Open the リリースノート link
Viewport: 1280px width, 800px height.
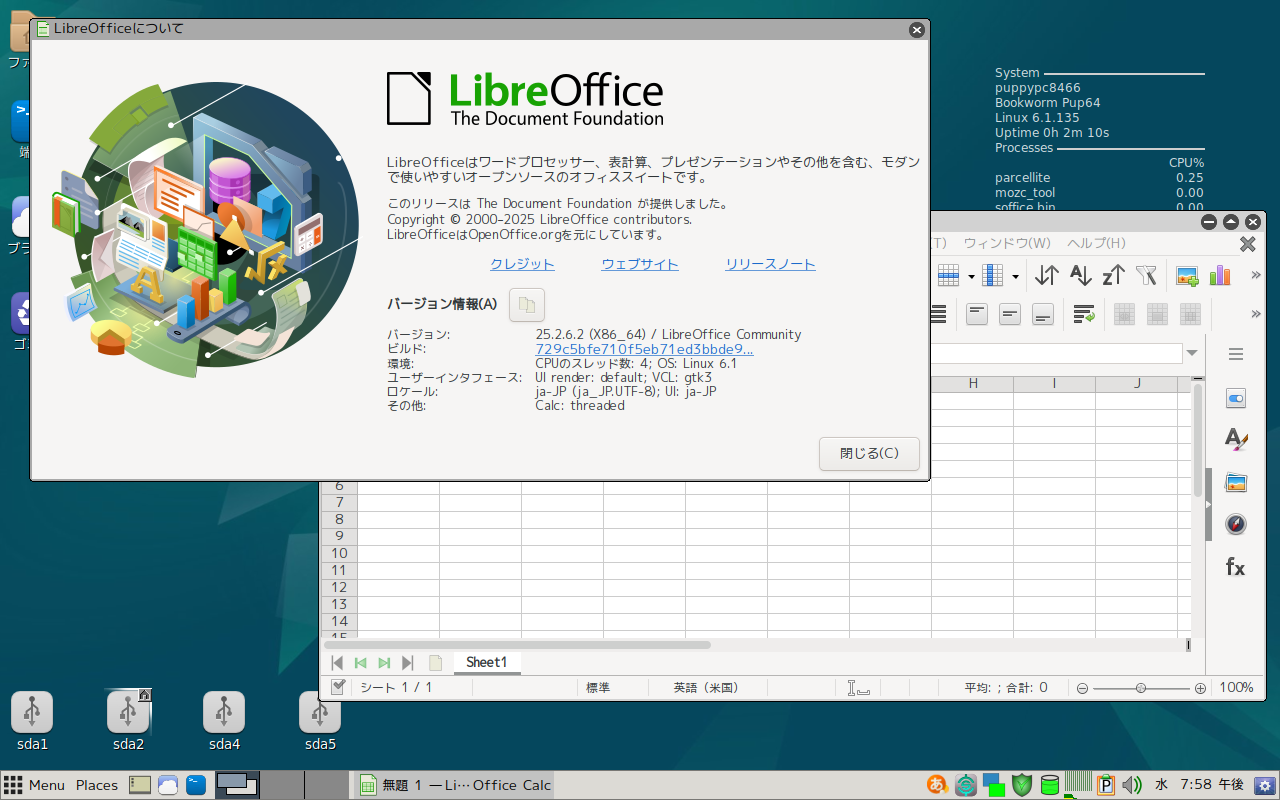point(770,264)
